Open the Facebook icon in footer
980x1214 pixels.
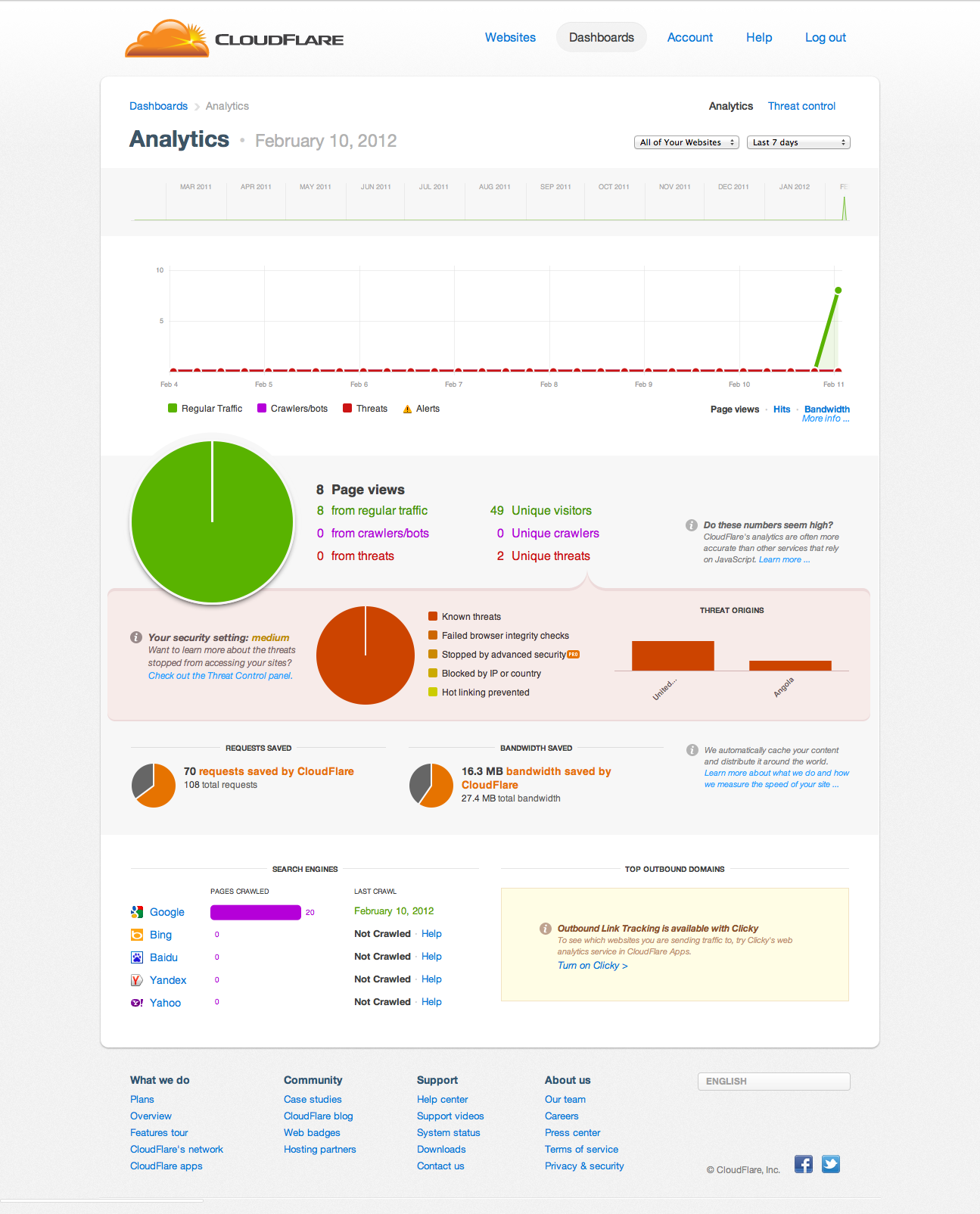pos(804,1164)
